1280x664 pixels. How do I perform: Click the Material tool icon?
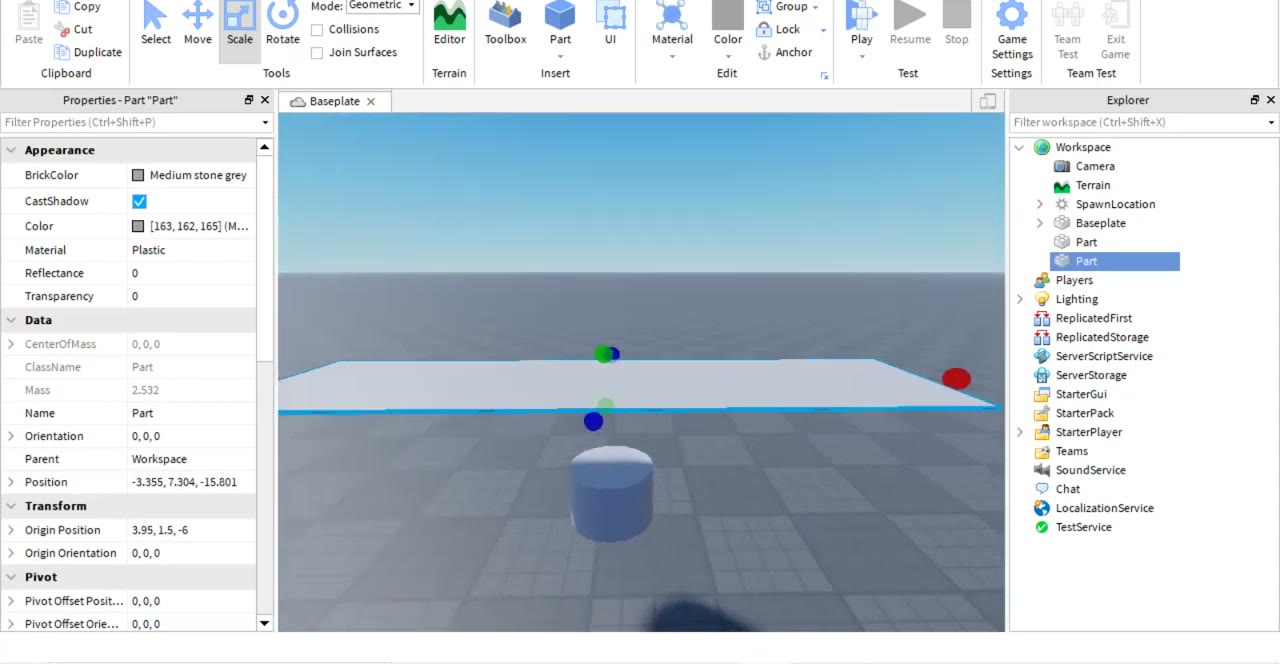click(x=672, y=16)
